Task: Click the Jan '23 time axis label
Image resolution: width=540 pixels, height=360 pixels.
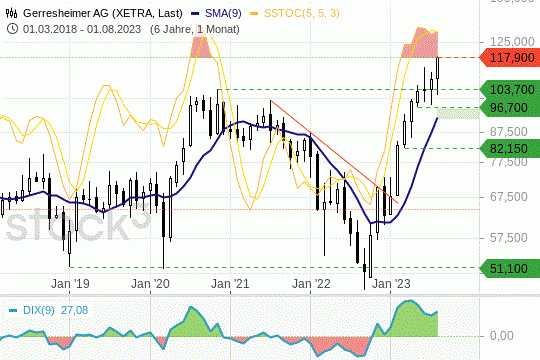Action: click(391, 284)
